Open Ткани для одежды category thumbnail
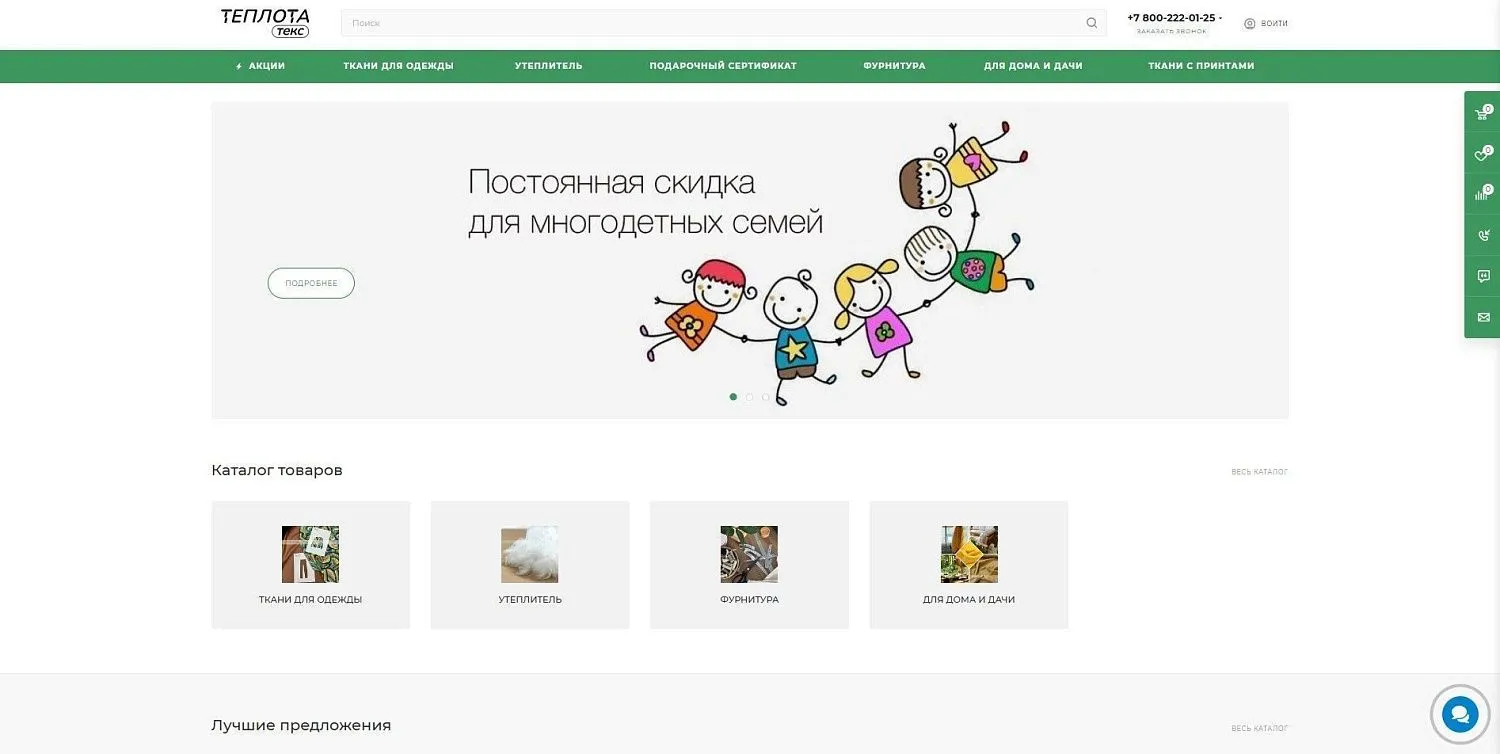The height and width of the screenshot is (754, 1500). [310, 554]
